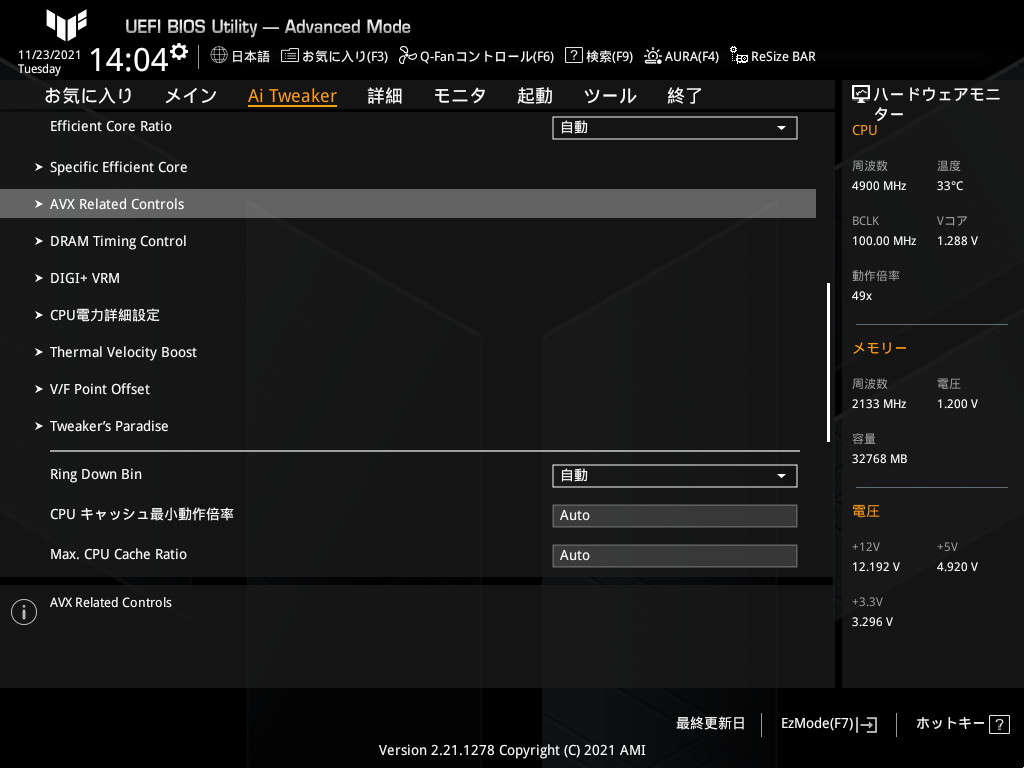Viewport: 1024px width, 768px height.
Task: Click the ReSize BAR icon
Action: (x=739, y=56)
